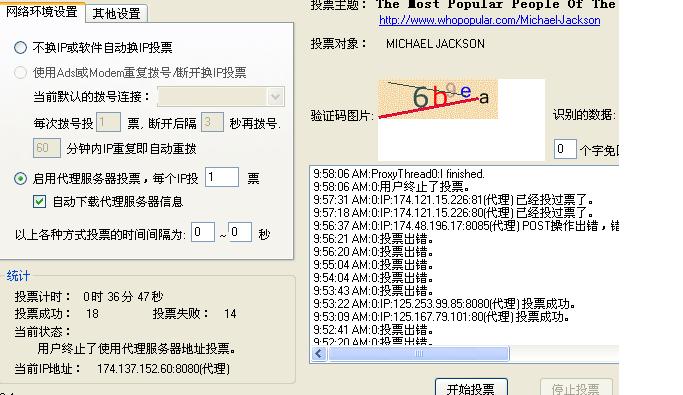683x395 pixels.
Task: Click the 60 分钟内IP重复 field
Action: point(47,148)
